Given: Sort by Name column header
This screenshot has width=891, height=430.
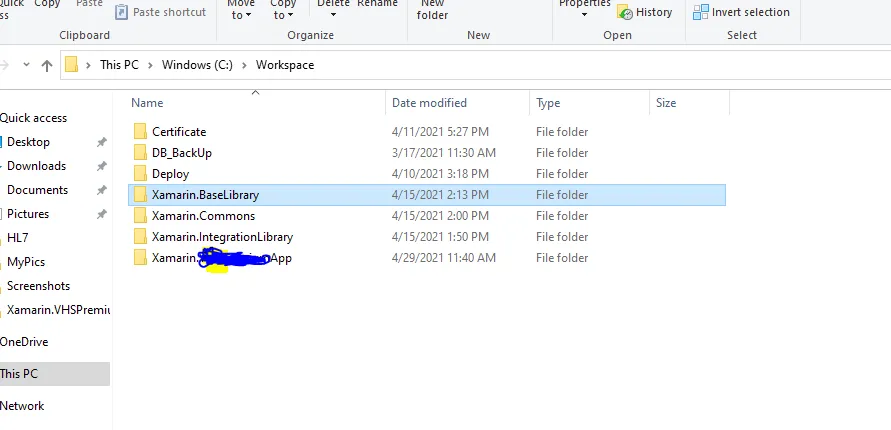Looking at the screenshot, I should [x=147, y=103].
